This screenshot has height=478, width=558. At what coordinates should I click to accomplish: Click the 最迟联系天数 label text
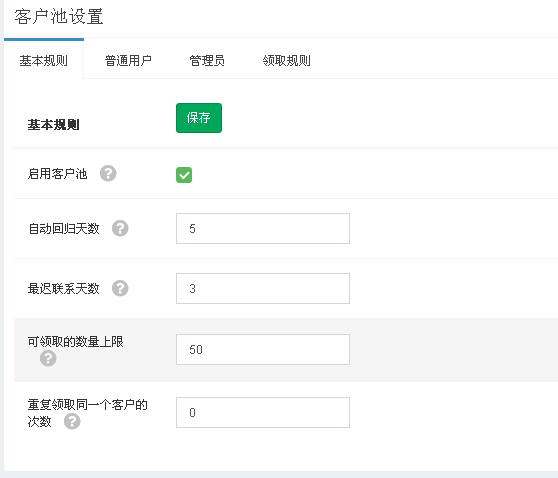click(64, 288)
